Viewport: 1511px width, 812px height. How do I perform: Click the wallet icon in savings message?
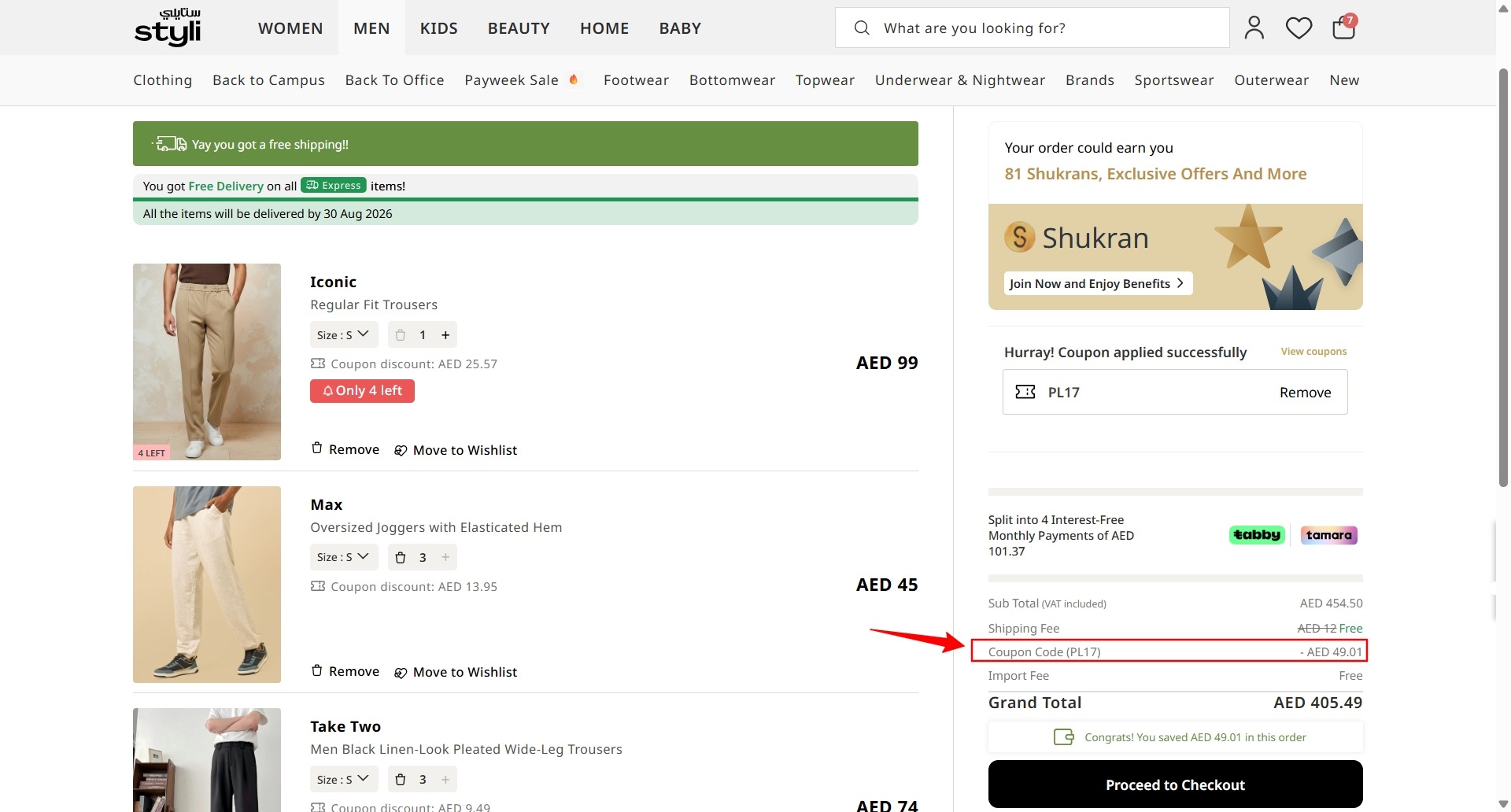tap(1064, 737)
